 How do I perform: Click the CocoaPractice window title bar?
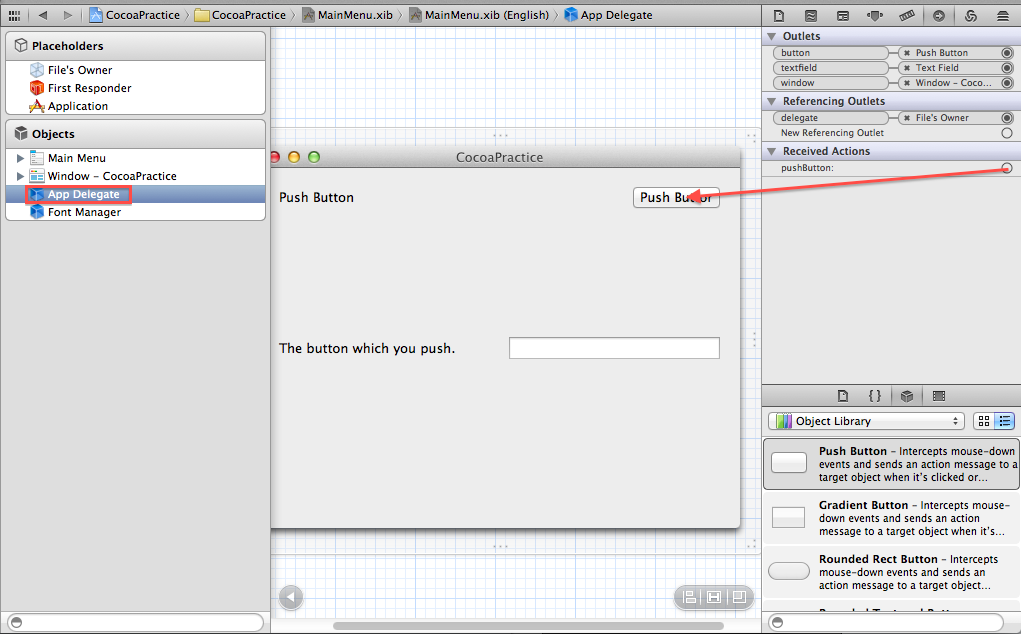click(505, 158)
